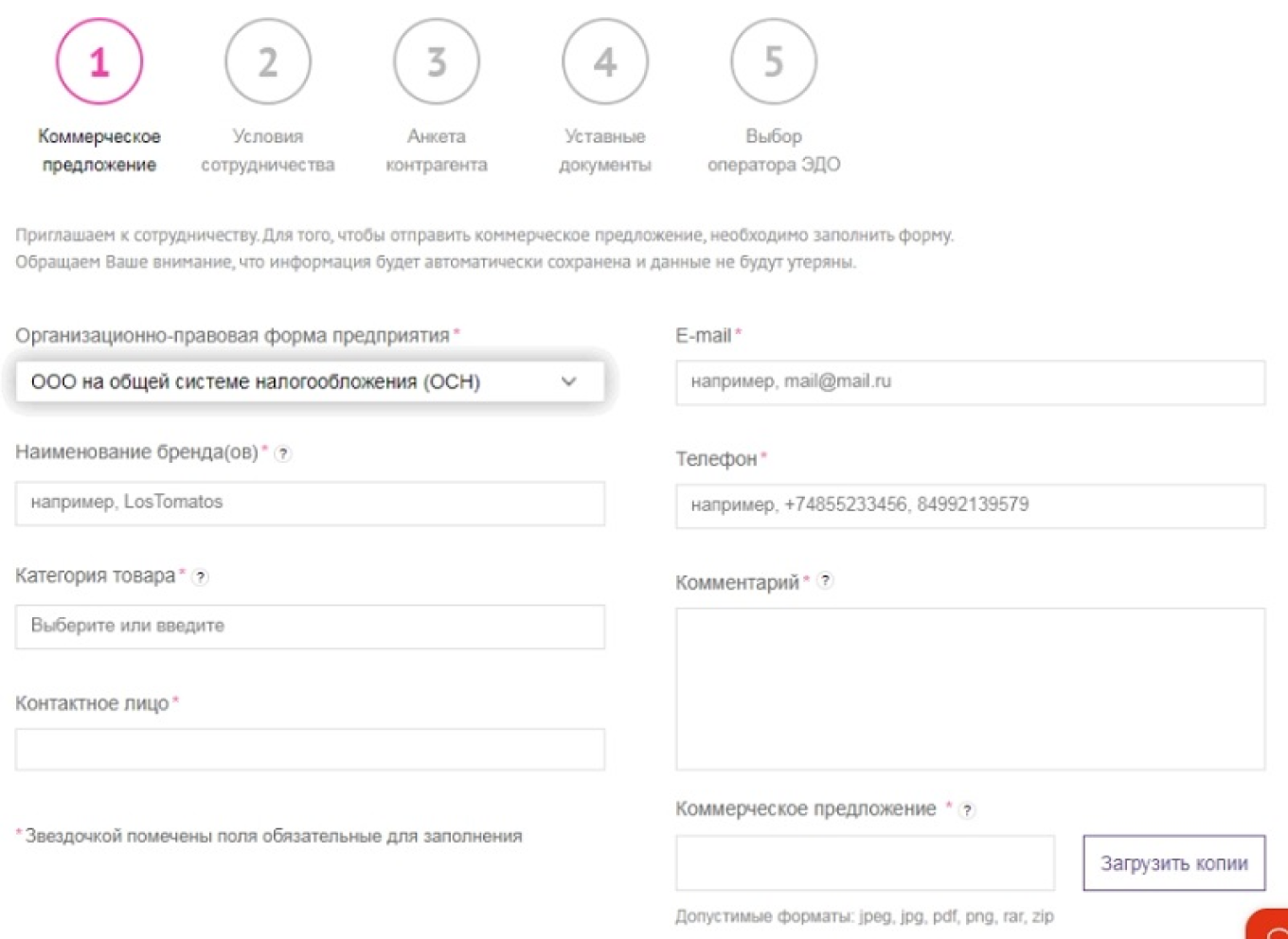
Task: Show help tooltip for Наименование бренда
Action: 283,454
